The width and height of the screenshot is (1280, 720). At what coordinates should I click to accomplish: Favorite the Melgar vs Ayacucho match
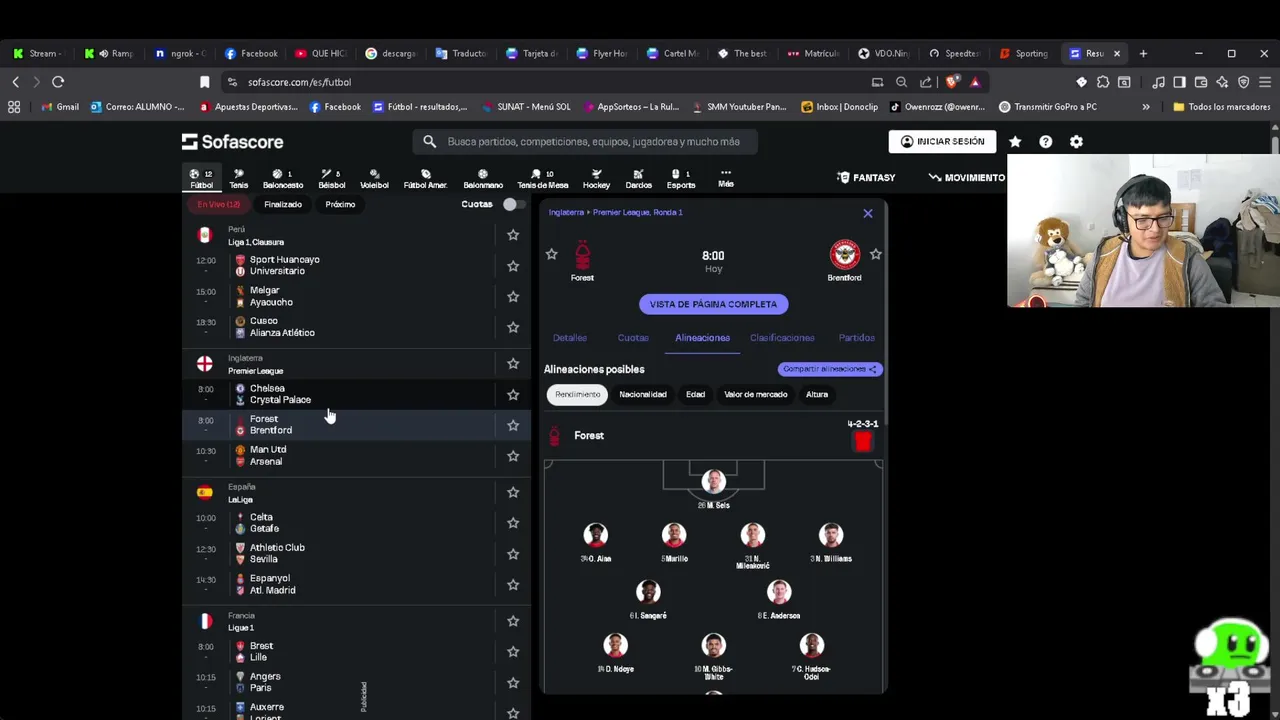(x=513, y=297)
